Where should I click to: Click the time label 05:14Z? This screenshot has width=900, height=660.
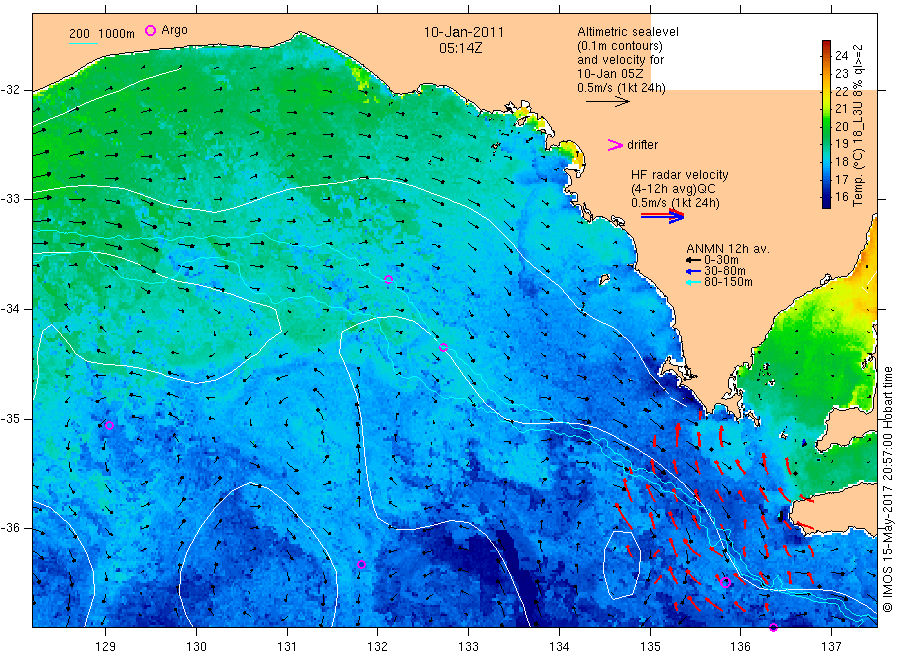click(460, 48)
